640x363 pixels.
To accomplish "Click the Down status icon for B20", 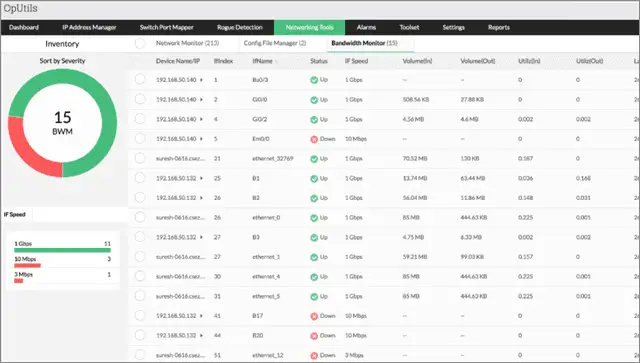I will 314,336.
